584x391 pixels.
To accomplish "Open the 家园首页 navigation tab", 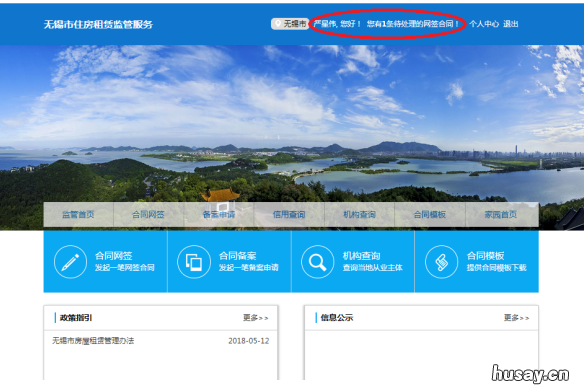I will pos(501,214).
